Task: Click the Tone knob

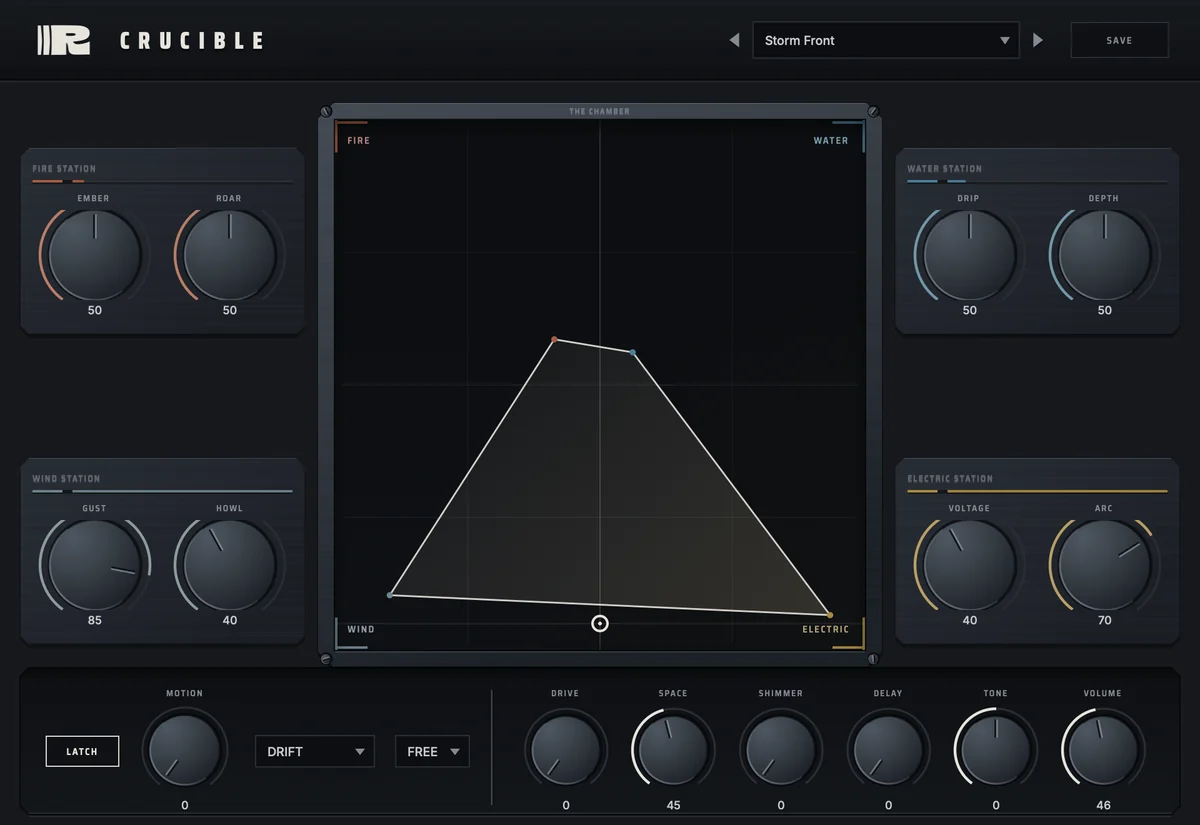Action: (x=995, y=751)
